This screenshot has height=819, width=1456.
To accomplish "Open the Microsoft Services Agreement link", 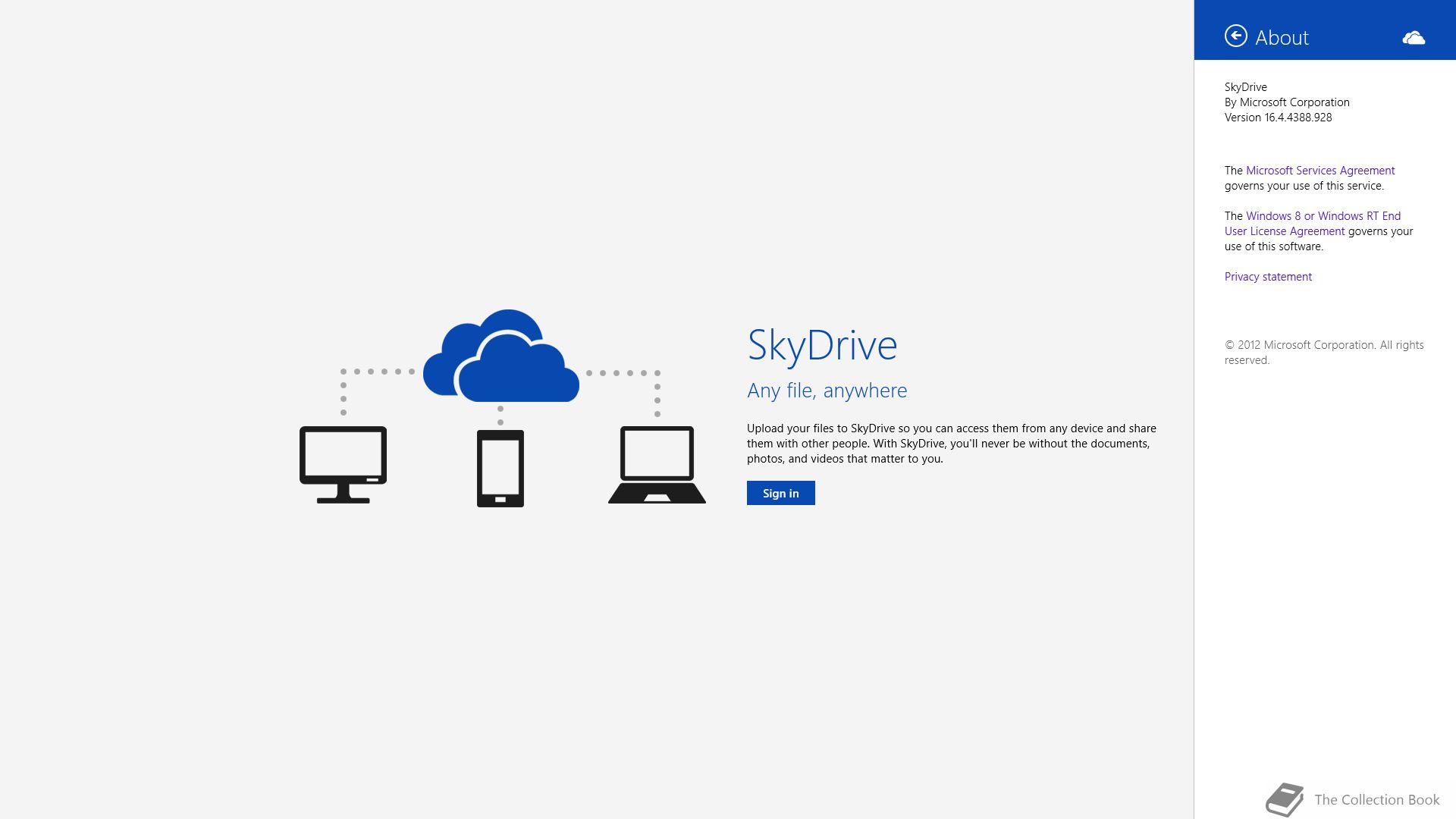I will [x=1320, y=171].
